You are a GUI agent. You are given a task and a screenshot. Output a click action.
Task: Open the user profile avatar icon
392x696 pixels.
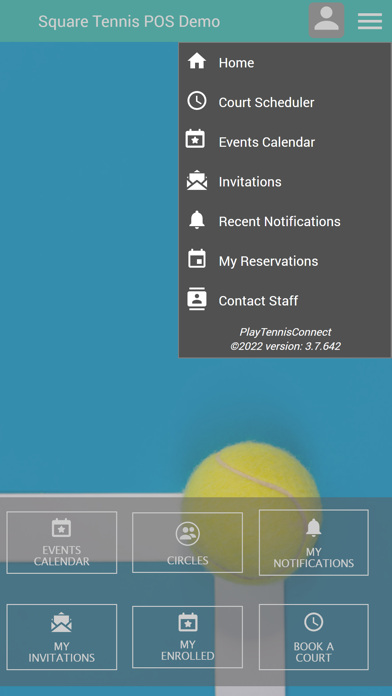(326, 20)
